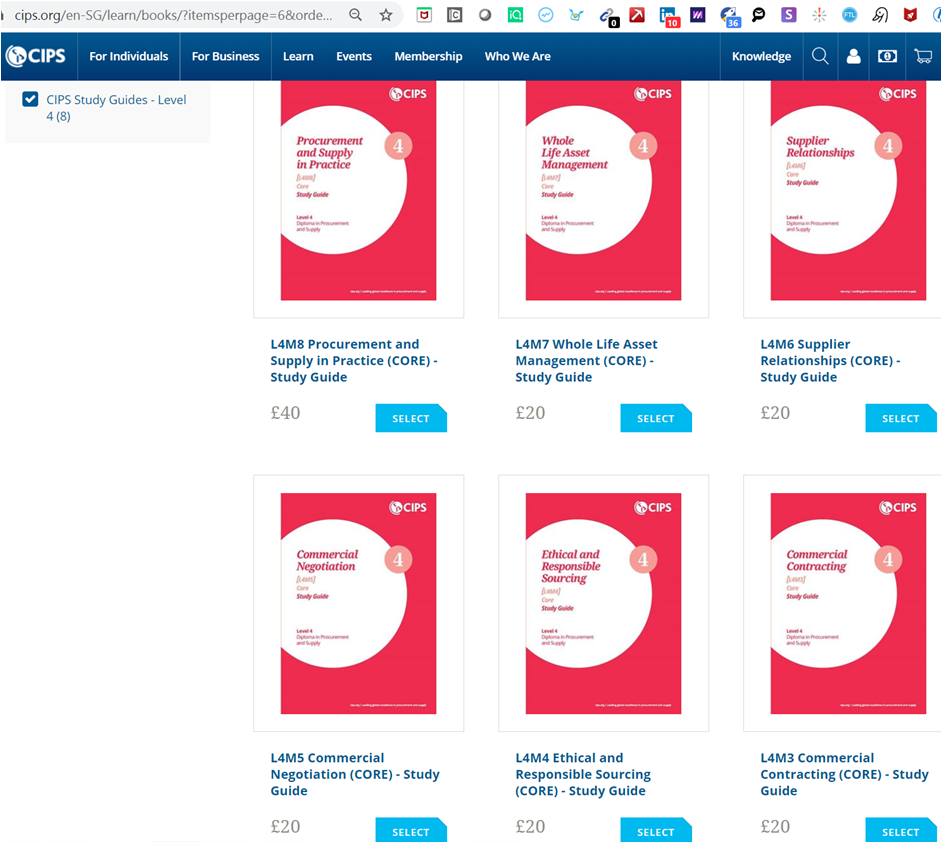Open the LinkedIn extension icon
The width and height of the screenshot is (942, 843).
point(668,15)
